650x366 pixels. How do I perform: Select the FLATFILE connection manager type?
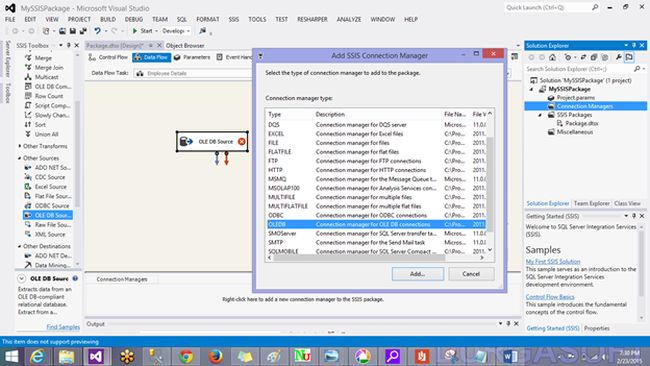click(377, 152)
